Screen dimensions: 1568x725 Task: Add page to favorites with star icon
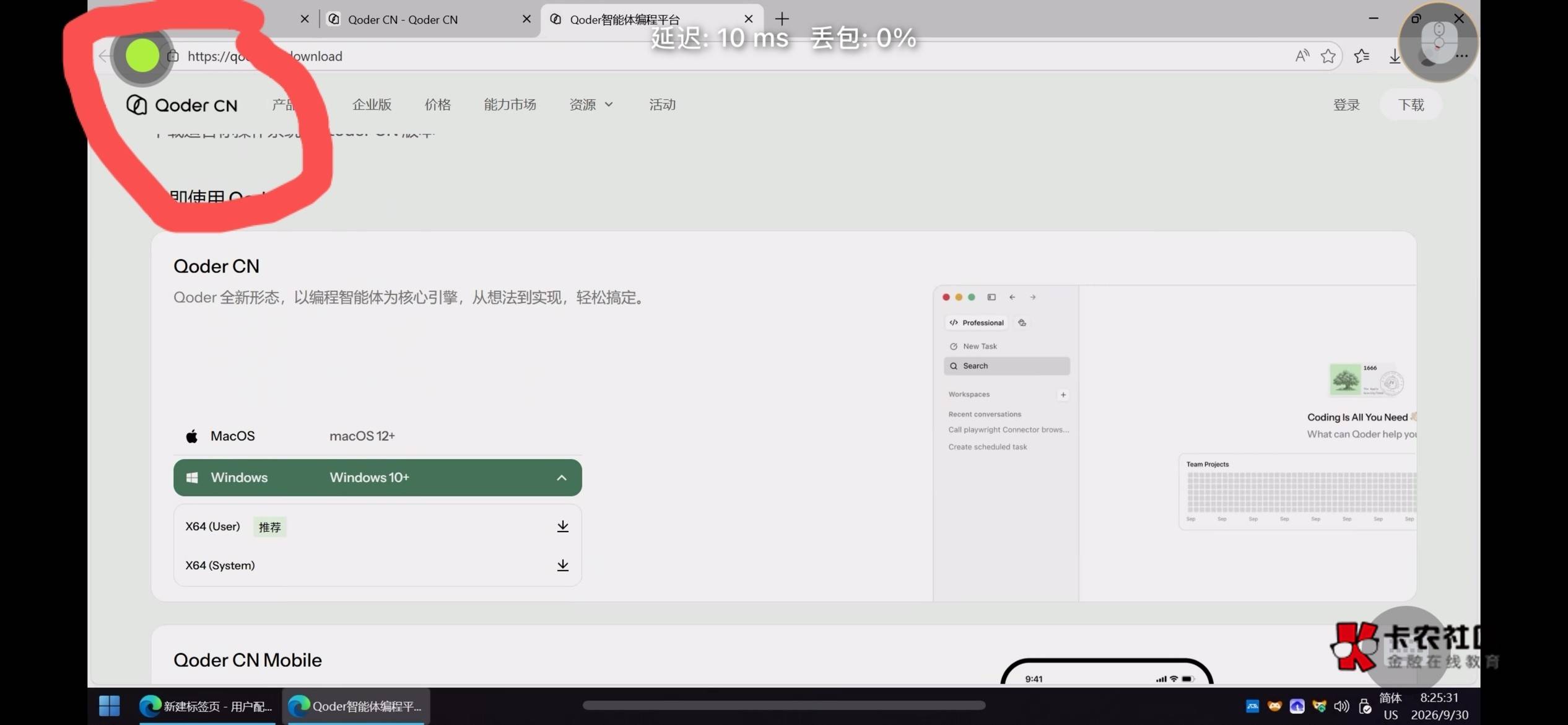1328,56
